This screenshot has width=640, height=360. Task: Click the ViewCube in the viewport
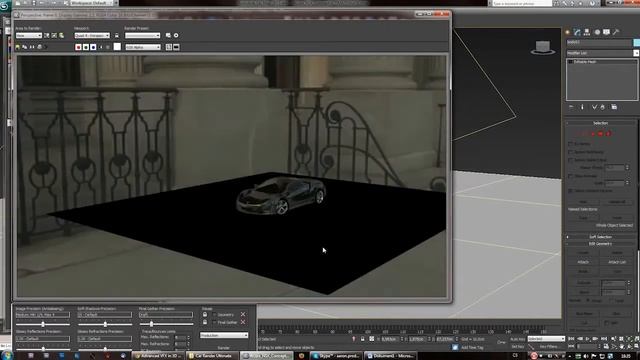[x=543, y=48]
